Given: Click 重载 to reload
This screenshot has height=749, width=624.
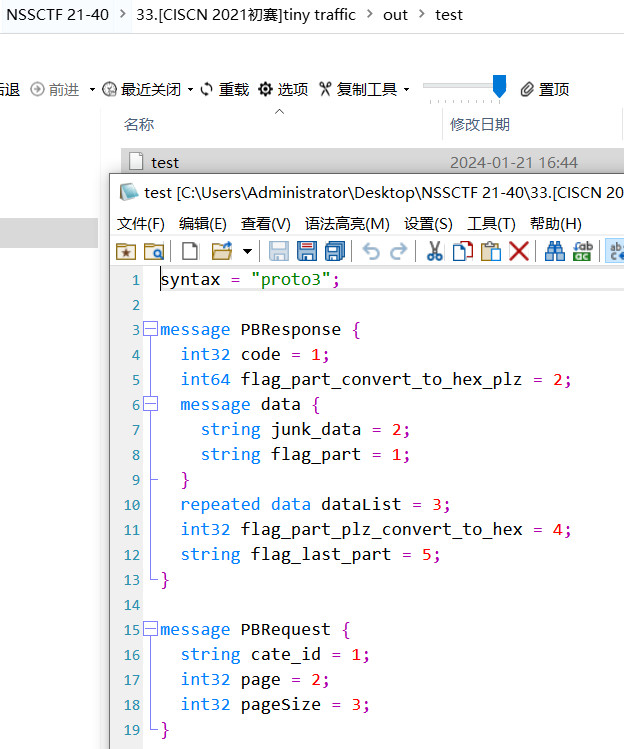Looking at the screenshot, I should [225, 89].
